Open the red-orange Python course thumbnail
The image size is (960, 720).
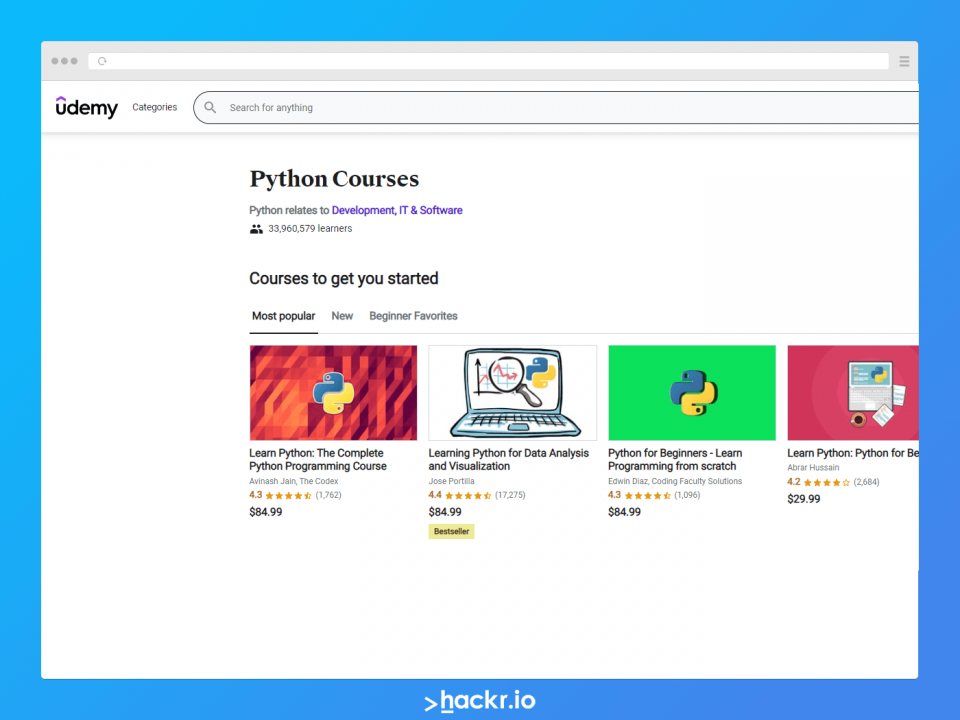(333, 392)
